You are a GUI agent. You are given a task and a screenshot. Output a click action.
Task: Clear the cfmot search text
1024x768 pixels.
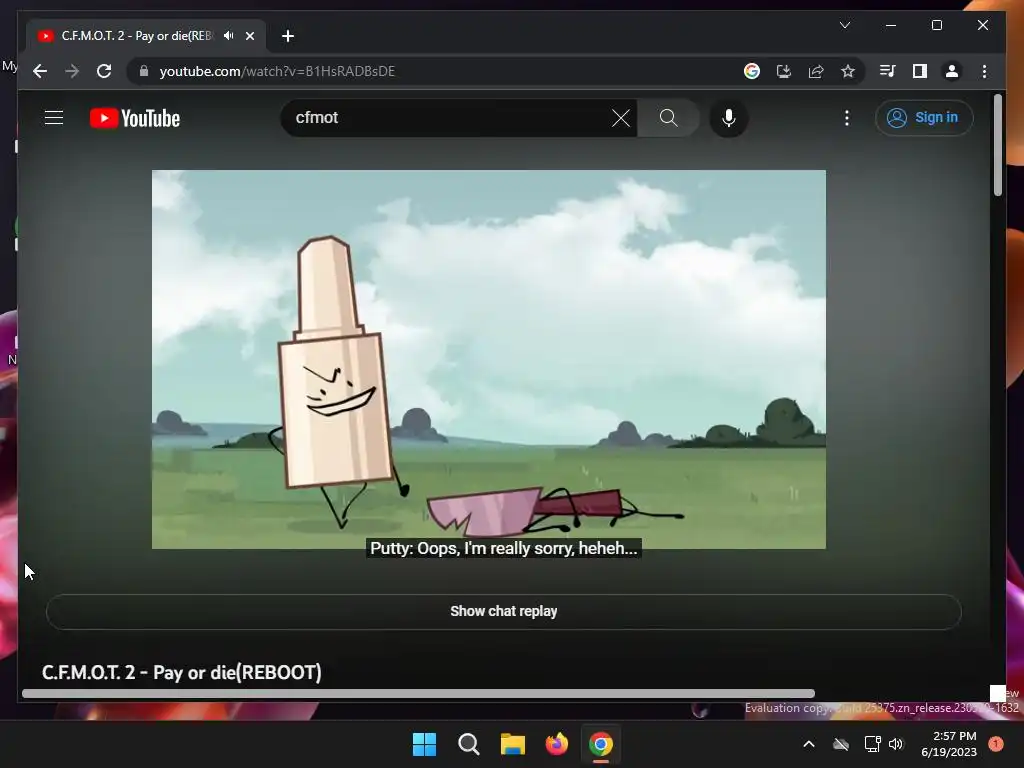(620, 118)
